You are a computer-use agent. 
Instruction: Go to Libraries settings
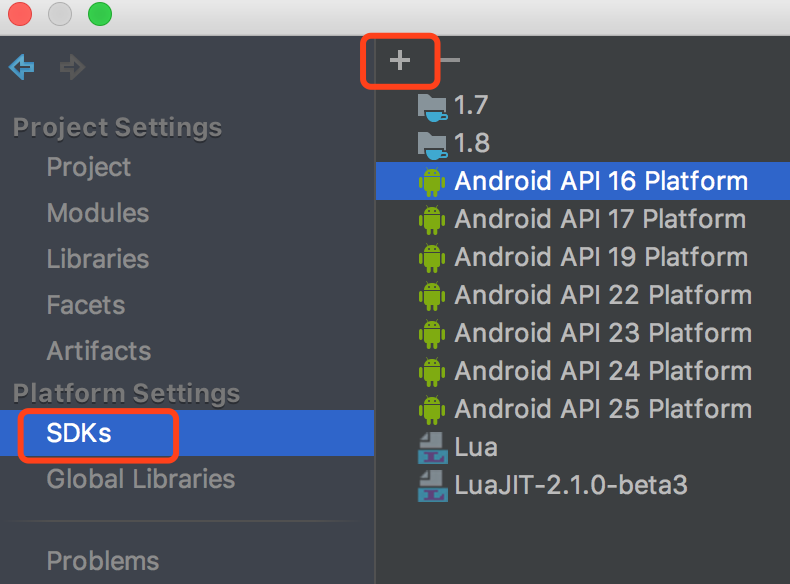tap(97, 259)
